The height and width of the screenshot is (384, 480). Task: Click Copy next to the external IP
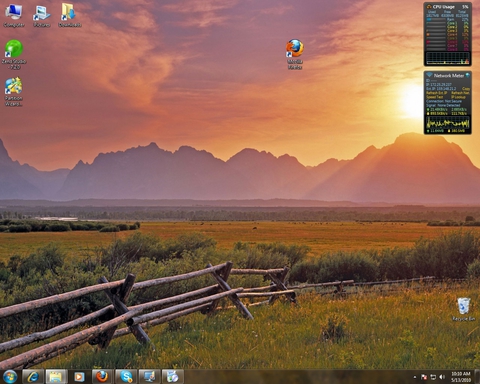coord(466,89)
